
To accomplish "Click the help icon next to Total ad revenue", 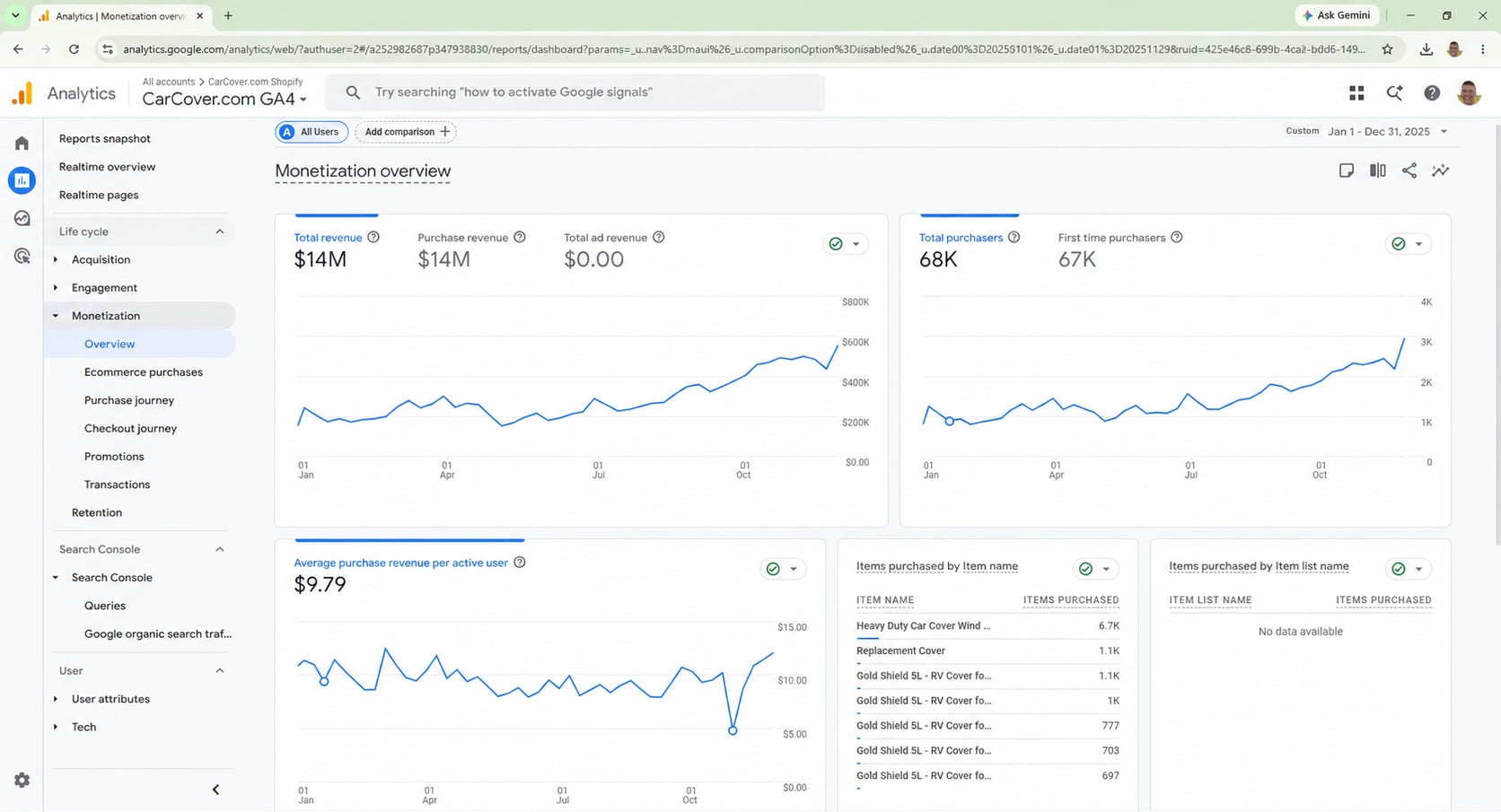I will click(x=658, y=238).
